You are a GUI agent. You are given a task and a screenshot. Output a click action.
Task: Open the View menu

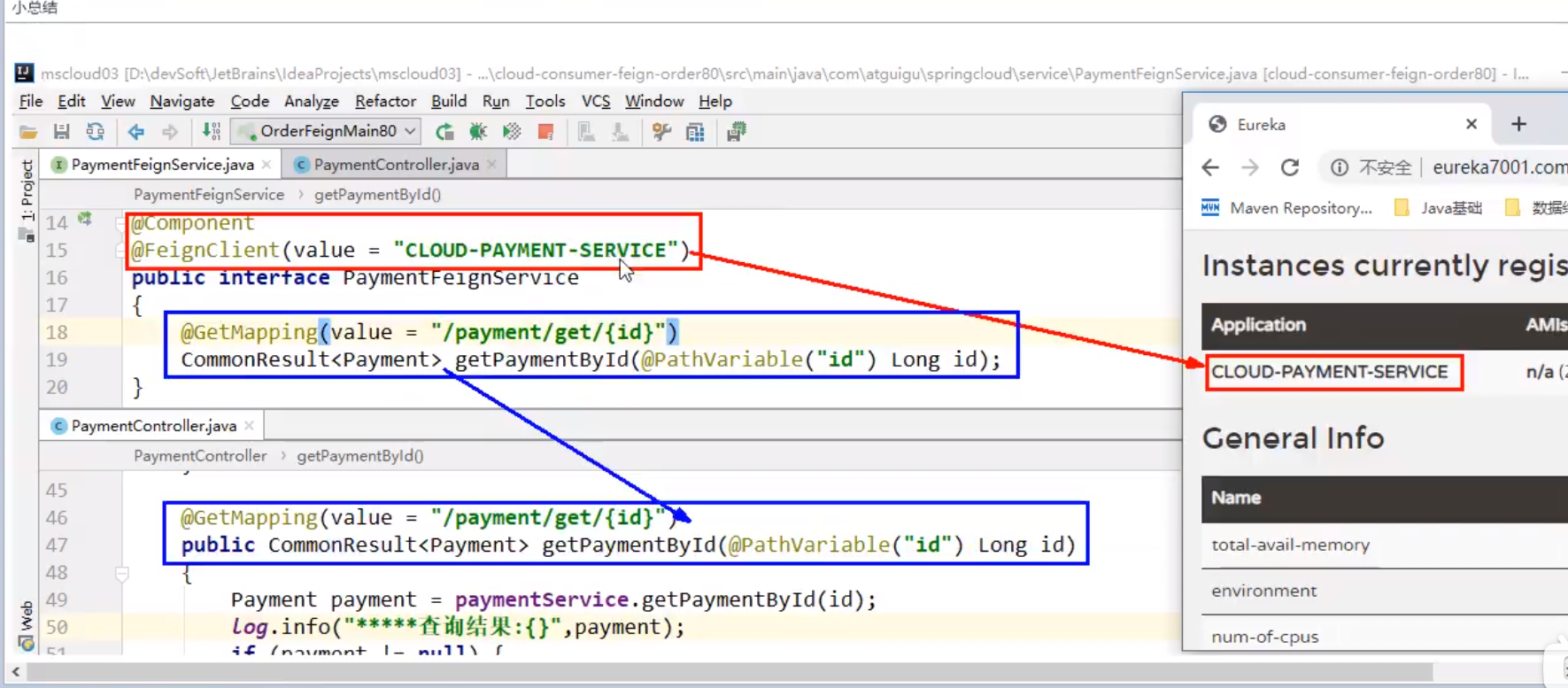[118, 101]
